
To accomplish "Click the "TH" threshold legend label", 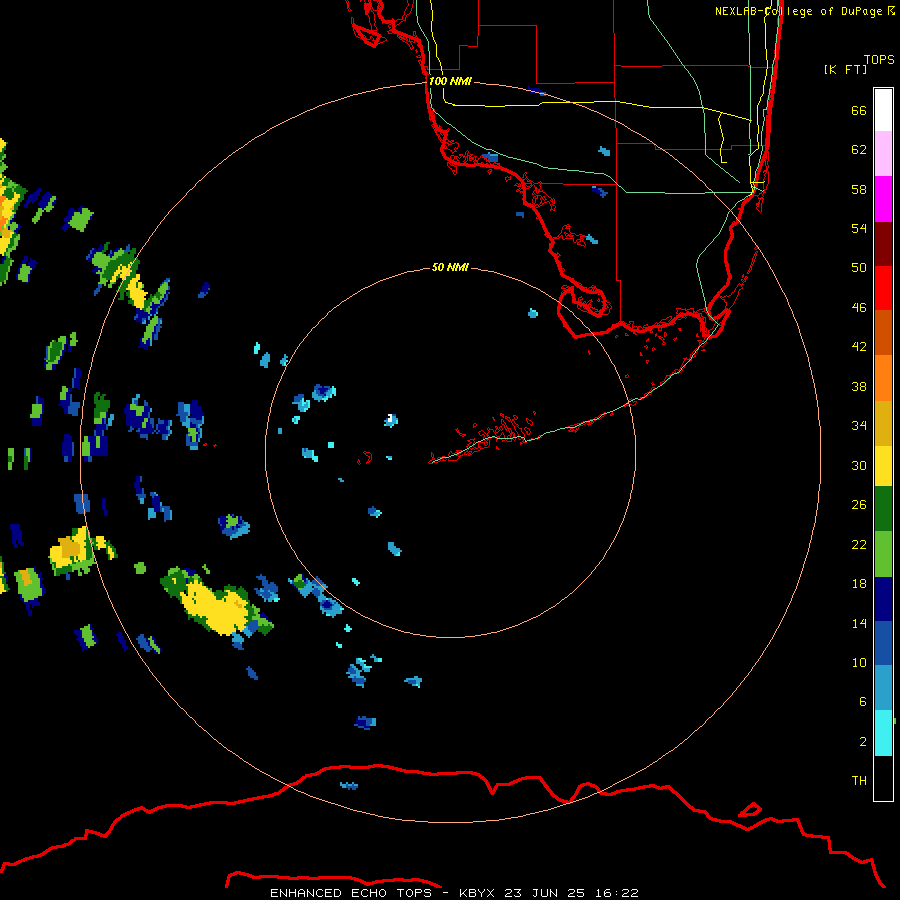I will tap(859, 781).
